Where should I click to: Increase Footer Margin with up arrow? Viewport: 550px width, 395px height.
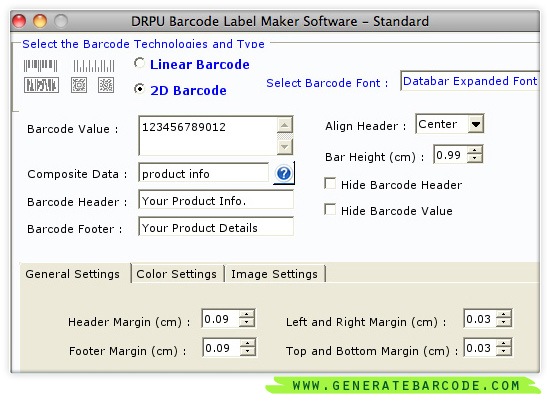[248, 343]
